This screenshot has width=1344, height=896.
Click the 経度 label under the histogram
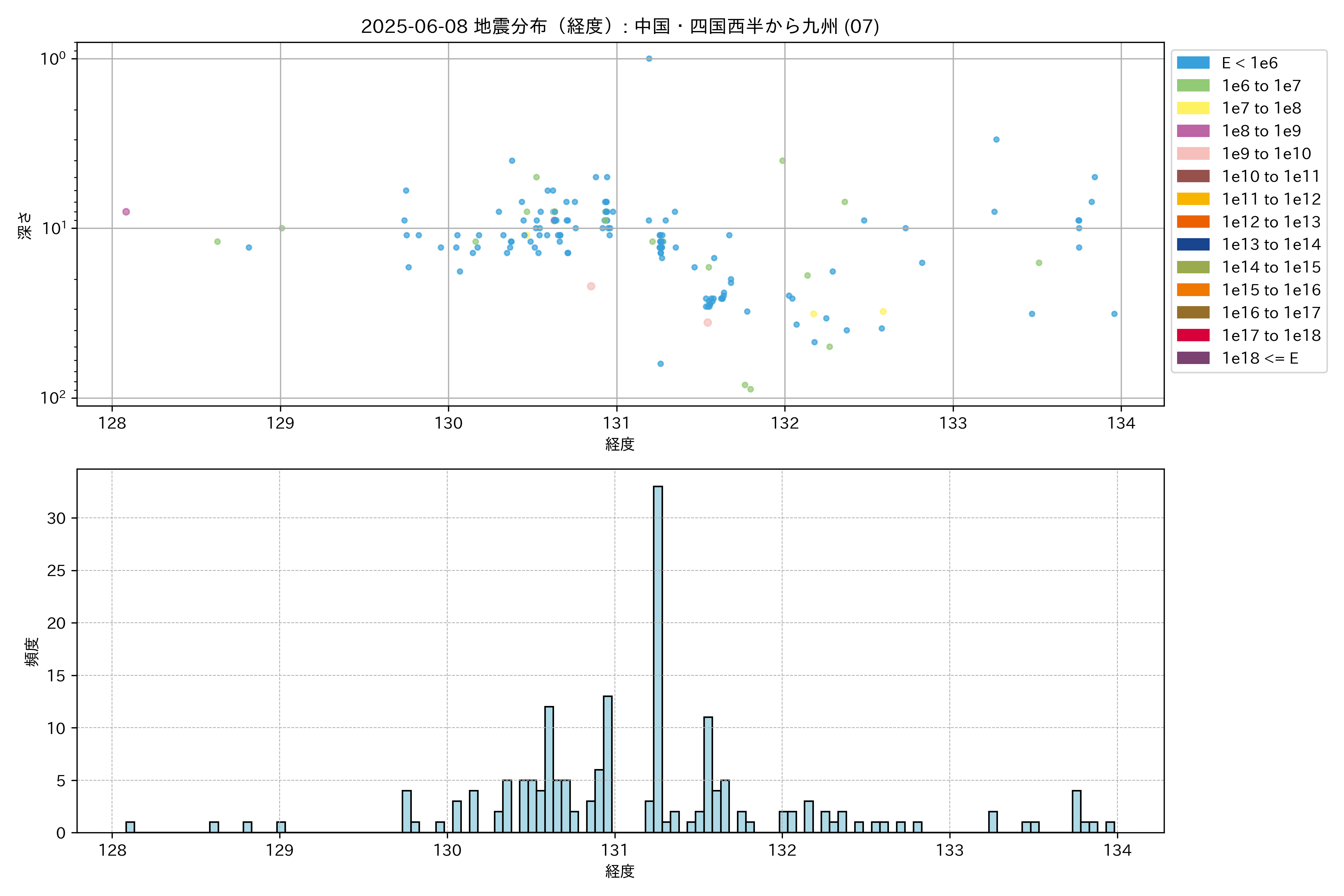[620, 871]
